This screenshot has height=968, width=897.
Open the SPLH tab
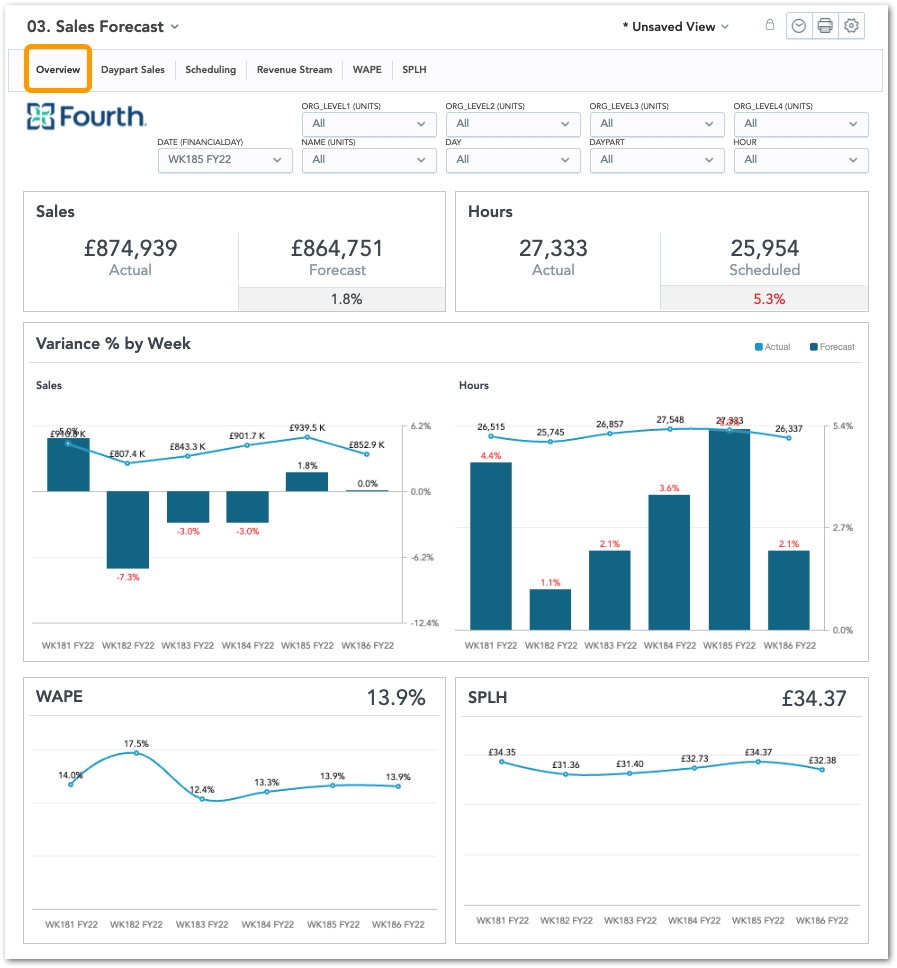(414, 70)
